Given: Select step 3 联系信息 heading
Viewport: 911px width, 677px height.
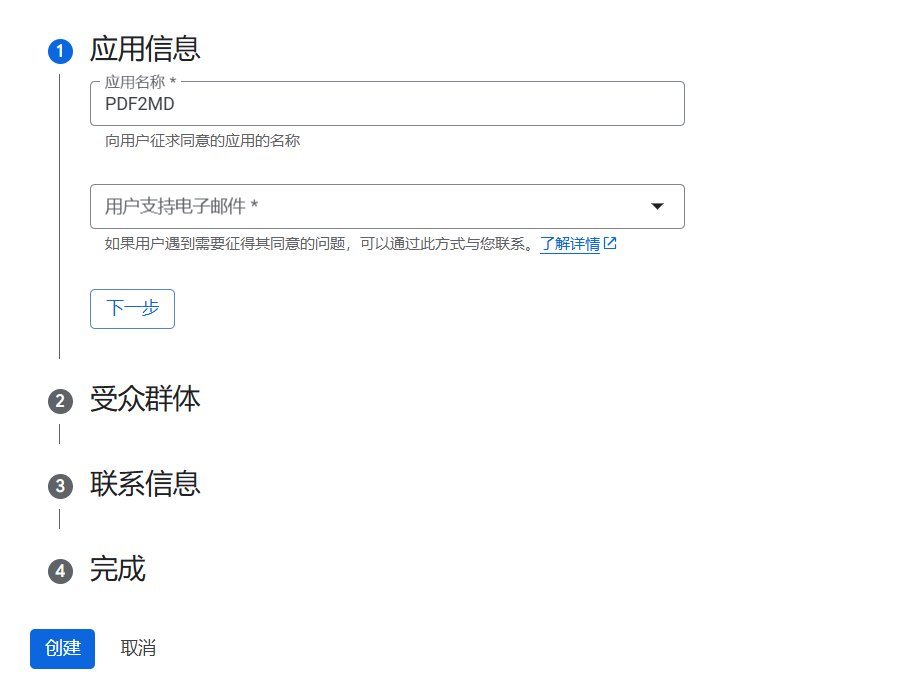Looking at the screenshot, I should [x=145, y=484].
